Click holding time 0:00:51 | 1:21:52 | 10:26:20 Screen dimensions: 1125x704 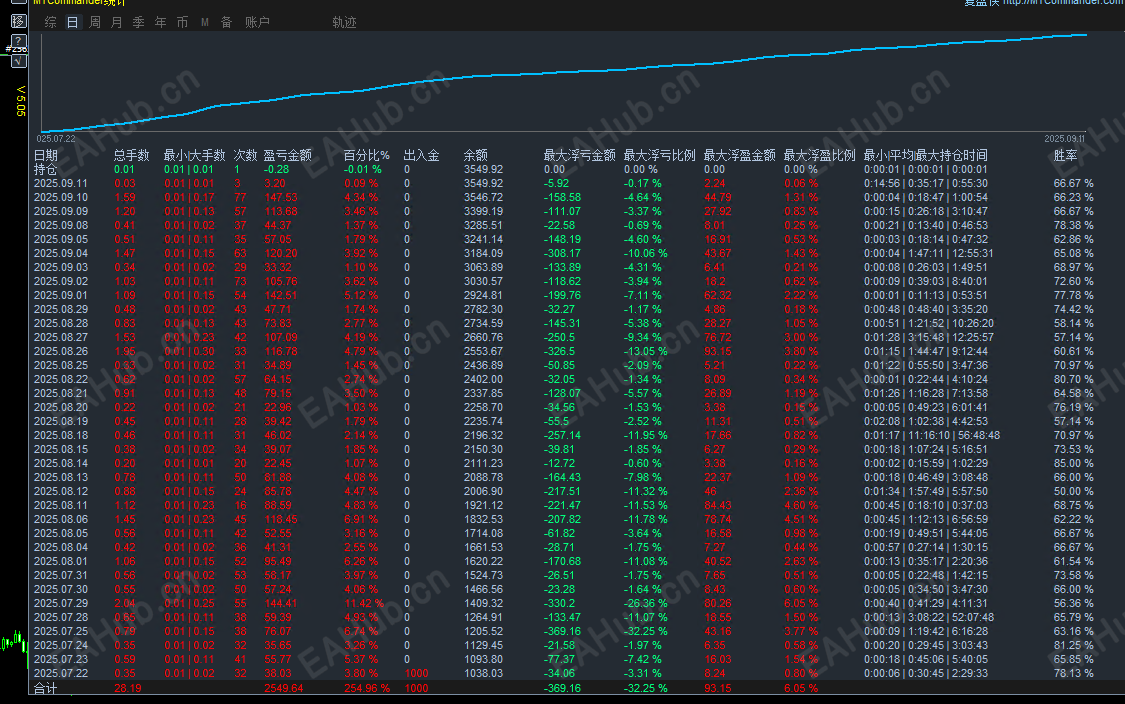(x=928, y=324)
